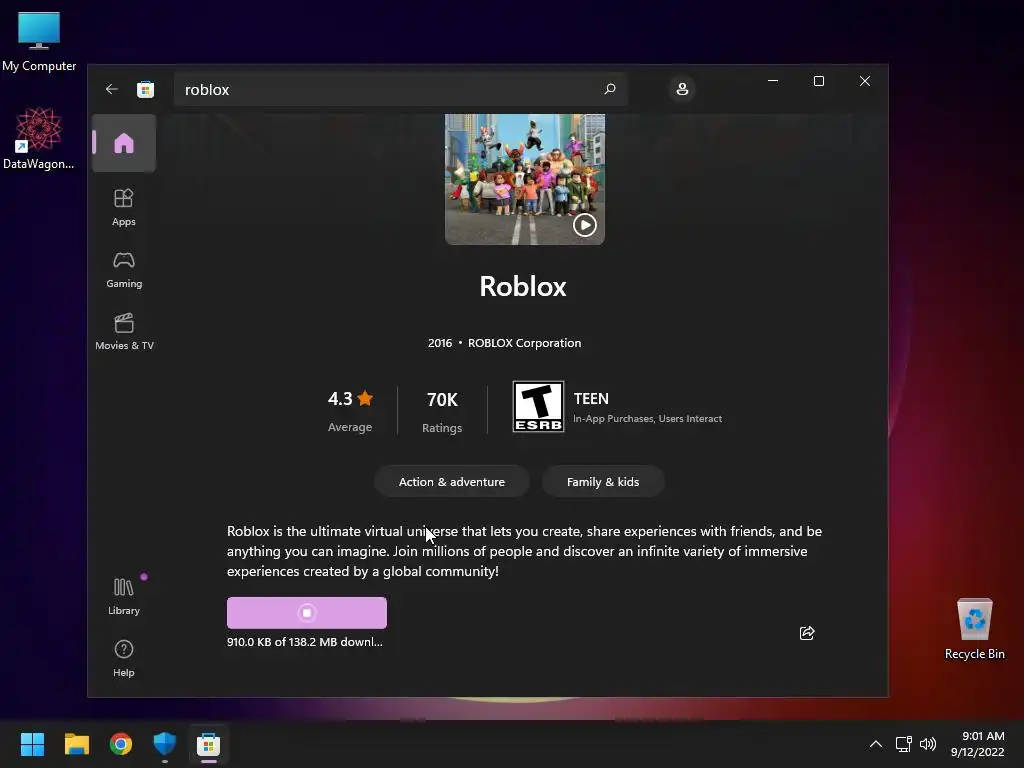
Task: Select the My Computer desktop icon
Action: click(x=39, y=42)
